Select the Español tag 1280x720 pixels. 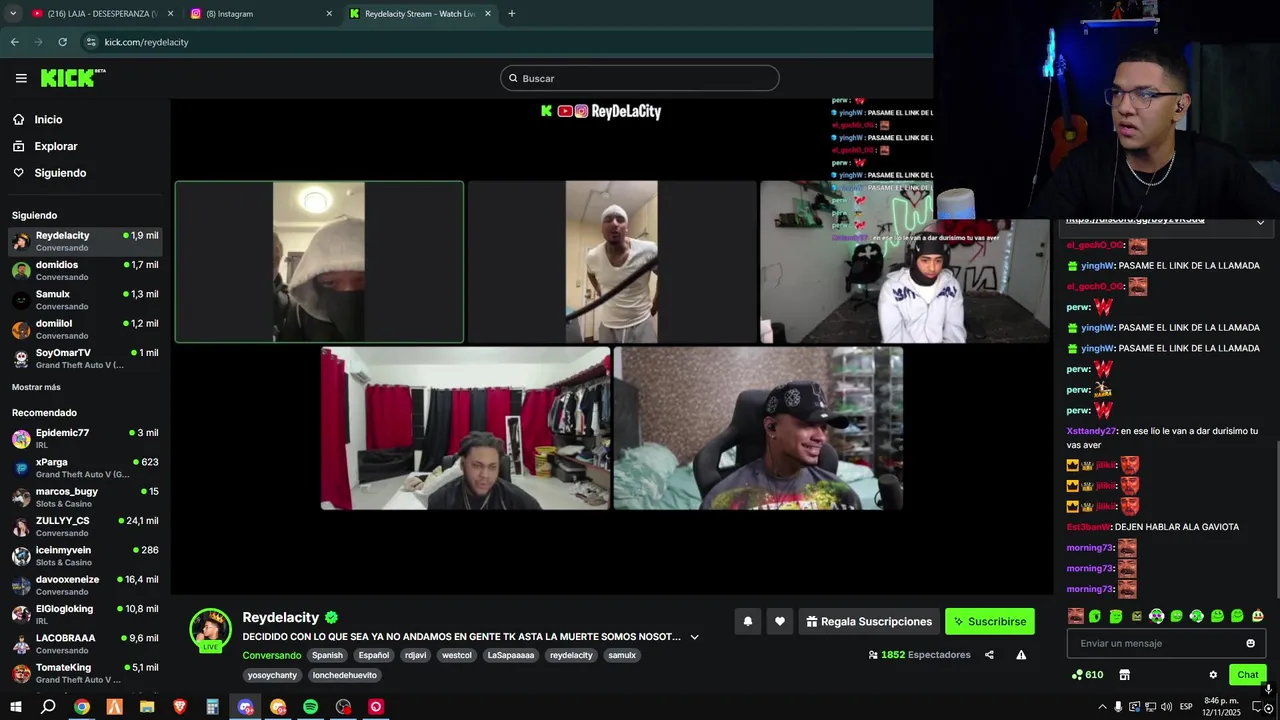click(374, 655)
